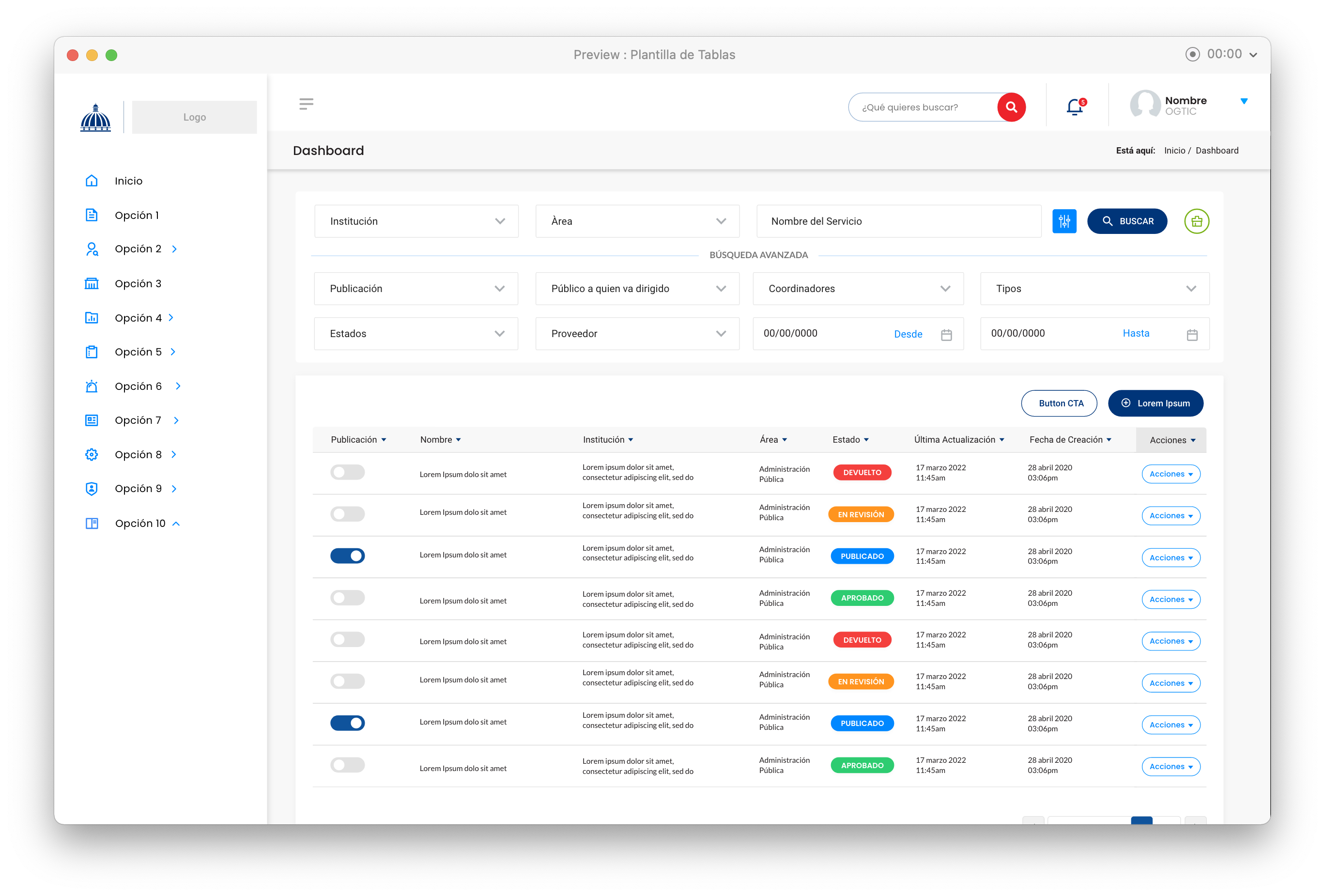Select Inicio in the sidebar
This screenshot has height=896, width=1325.
click(x=128, y=181)
